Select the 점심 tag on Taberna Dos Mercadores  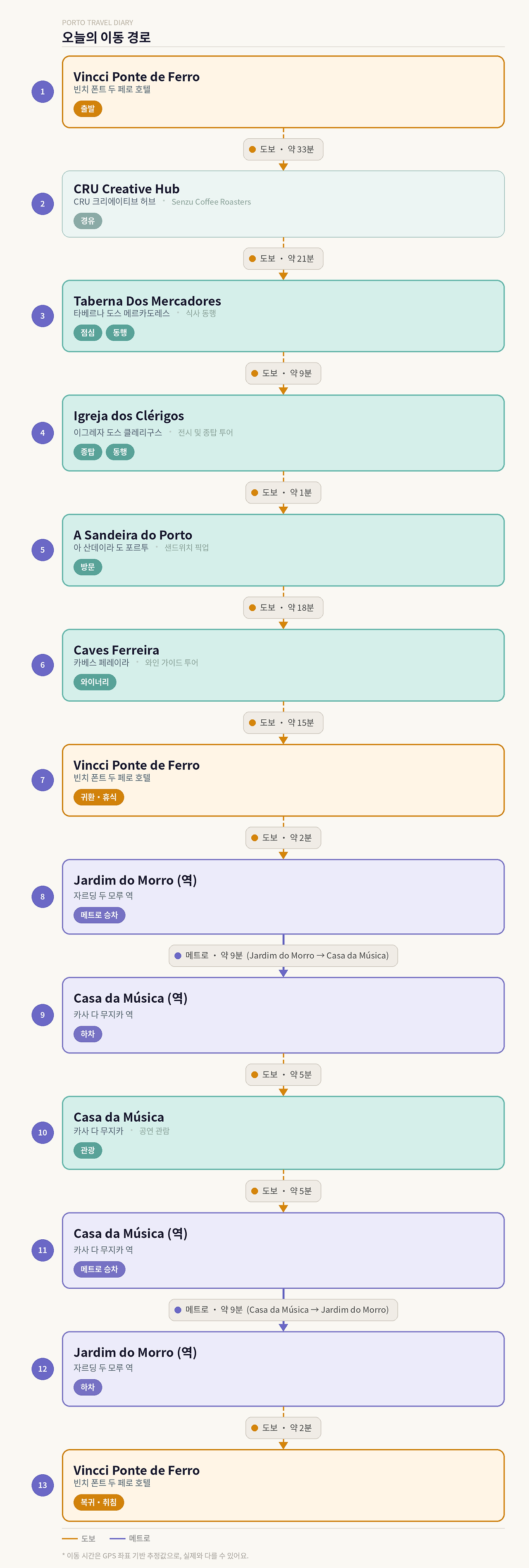tap(88, 333)
